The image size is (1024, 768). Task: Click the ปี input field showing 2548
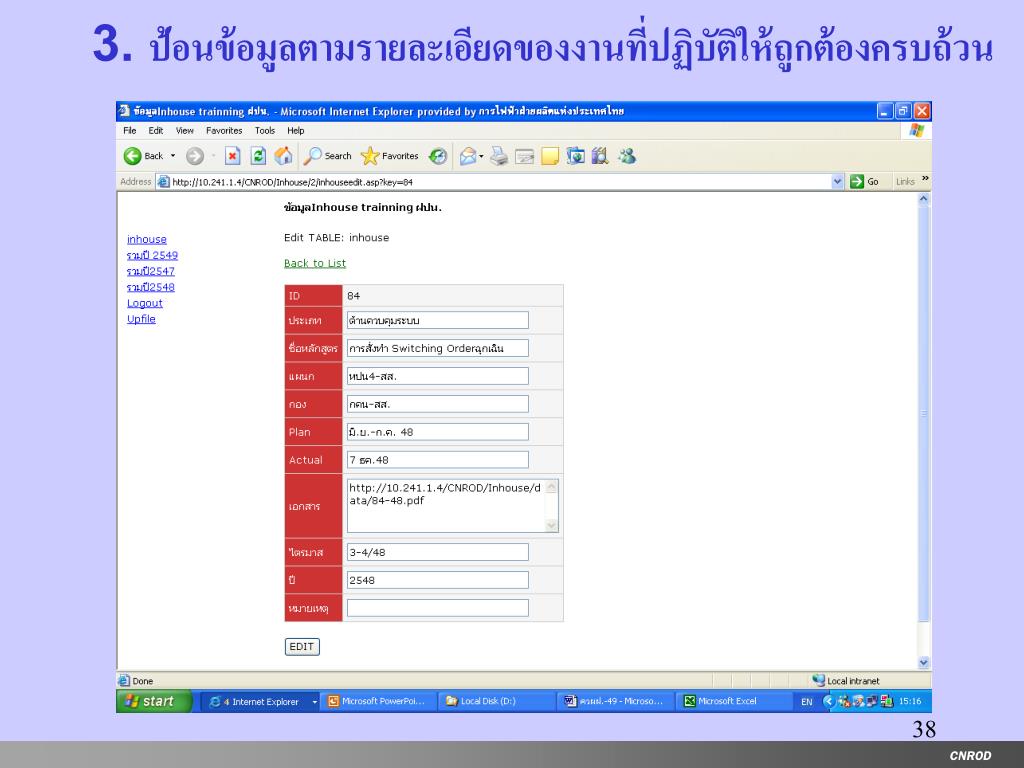pyautogui.click(x=438, y=580)
